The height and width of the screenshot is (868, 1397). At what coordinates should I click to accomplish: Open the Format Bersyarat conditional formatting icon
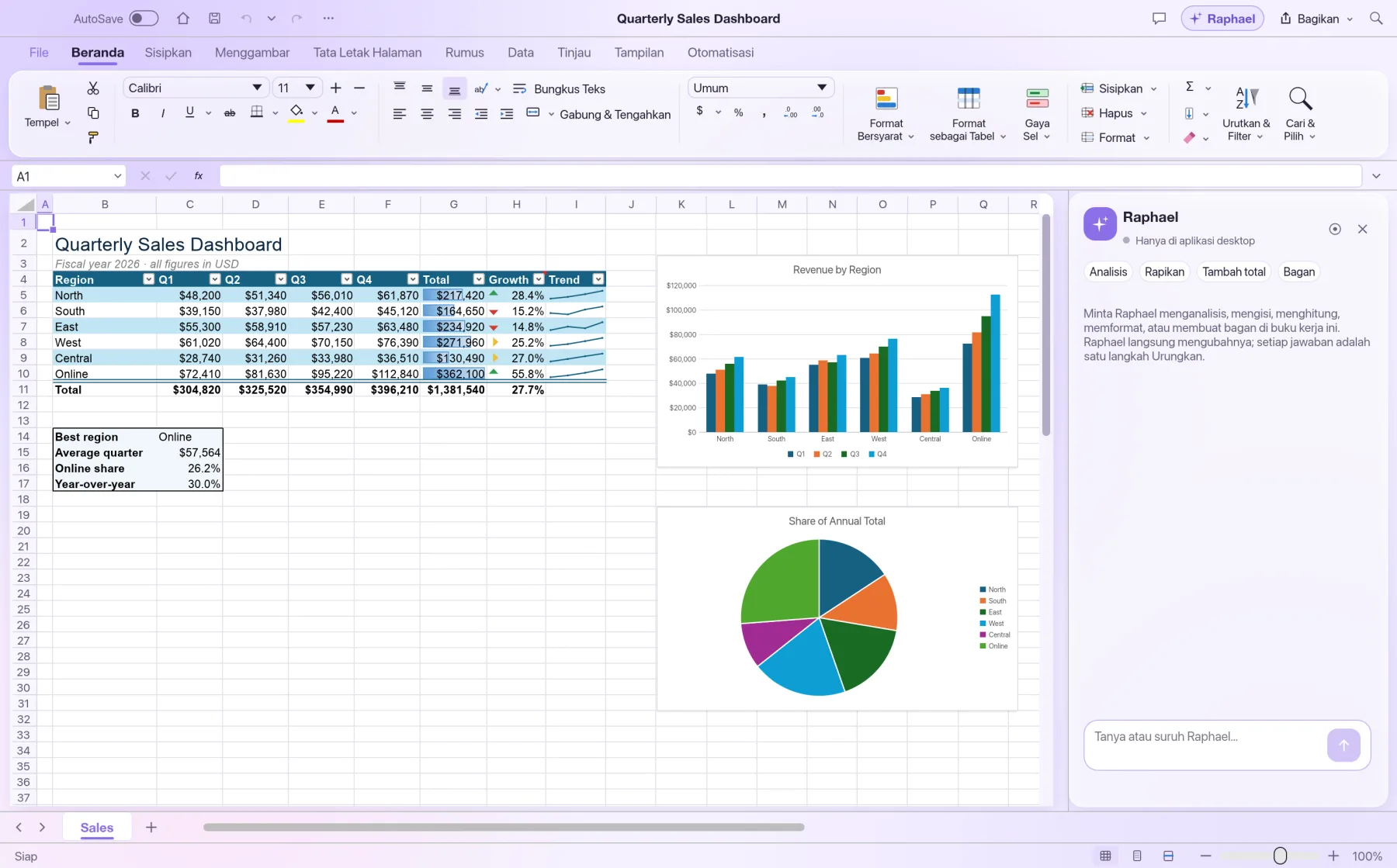pyautogui.click(x=886, y=99)
